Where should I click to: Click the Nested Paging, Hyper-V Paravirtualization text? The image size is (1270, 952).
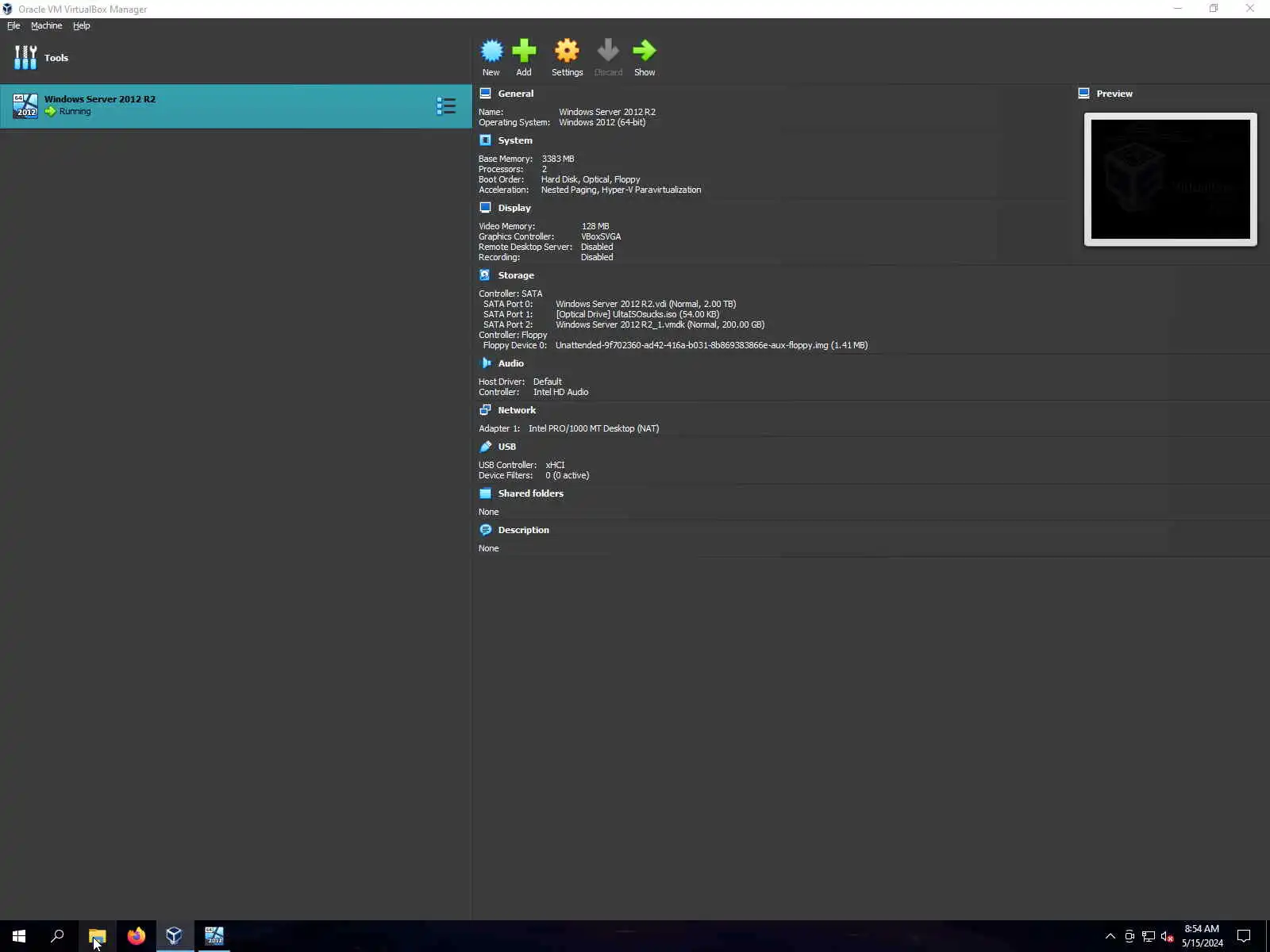621,190
